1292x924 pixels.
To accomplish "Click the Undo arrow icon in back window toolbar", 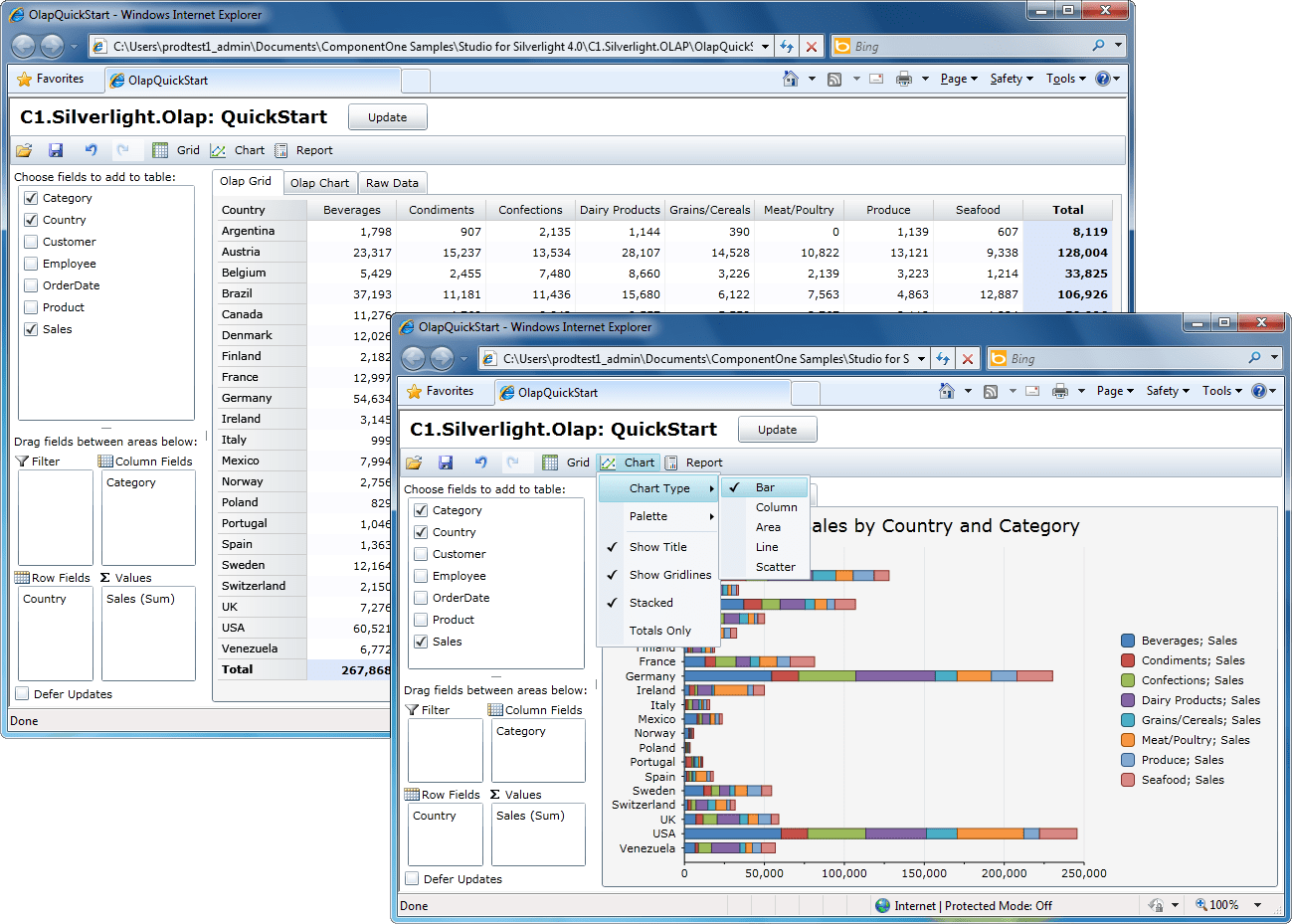I will click(x=91, y=150).
